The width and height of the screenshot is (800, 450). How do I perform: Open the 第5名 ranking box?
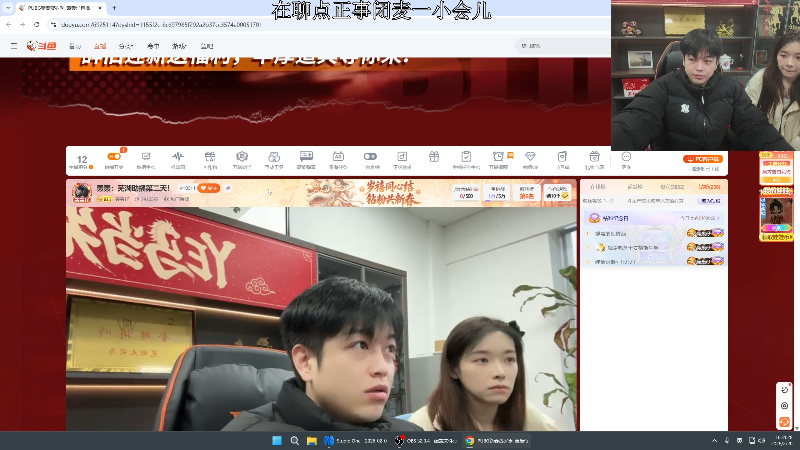[527, 192]
